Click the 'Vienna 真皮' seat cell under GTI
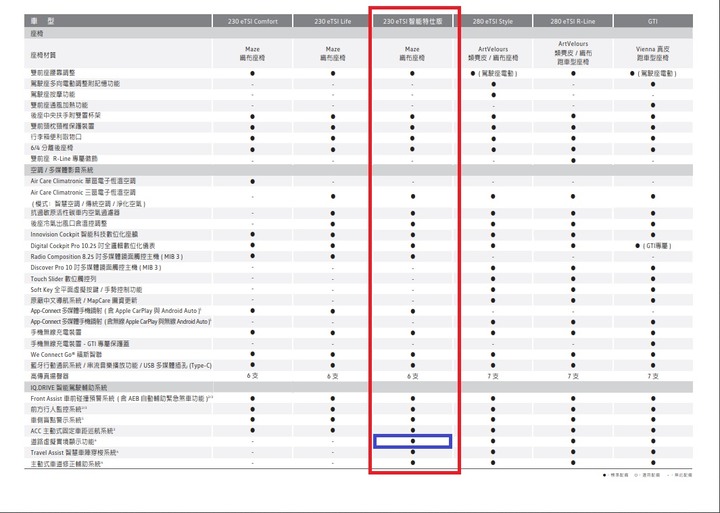Viewport: 720px width, 513px height. tap(652, 53)
